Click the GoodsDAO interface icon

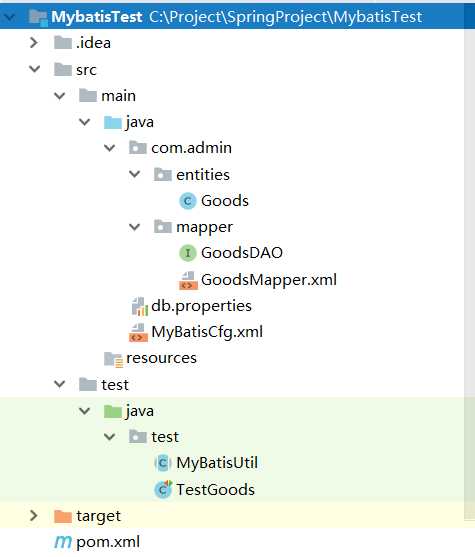[x=188, y=253]
